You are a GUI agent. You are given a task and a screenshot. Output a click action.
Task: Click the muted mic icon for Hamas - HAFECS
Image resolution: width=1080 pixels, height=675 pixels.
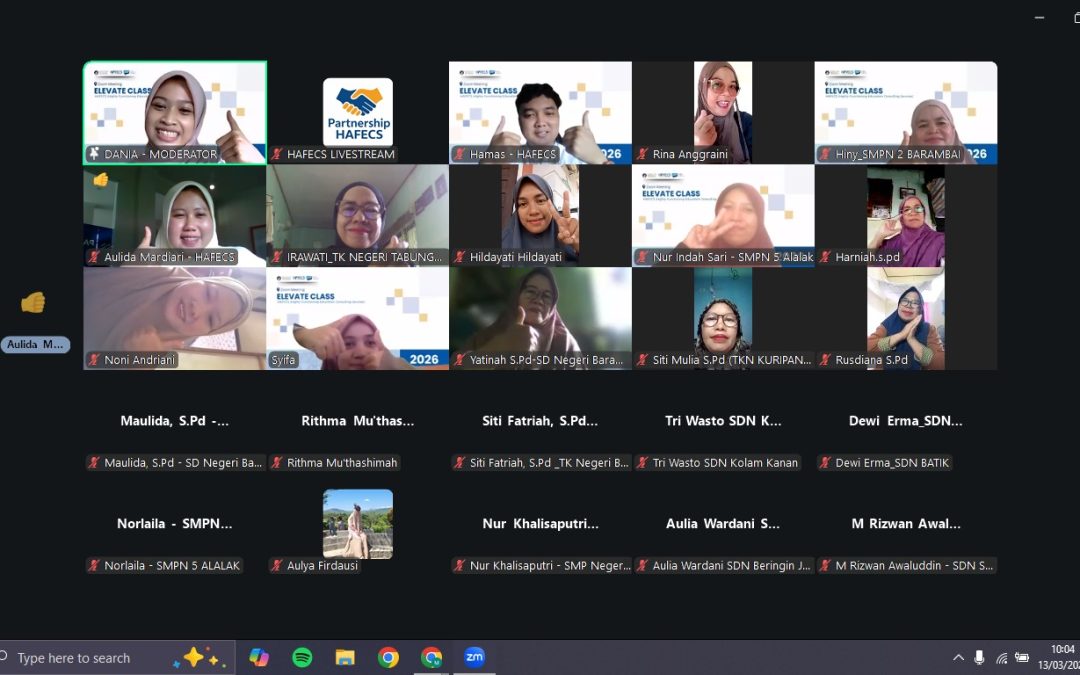click(x=460, y=154)
